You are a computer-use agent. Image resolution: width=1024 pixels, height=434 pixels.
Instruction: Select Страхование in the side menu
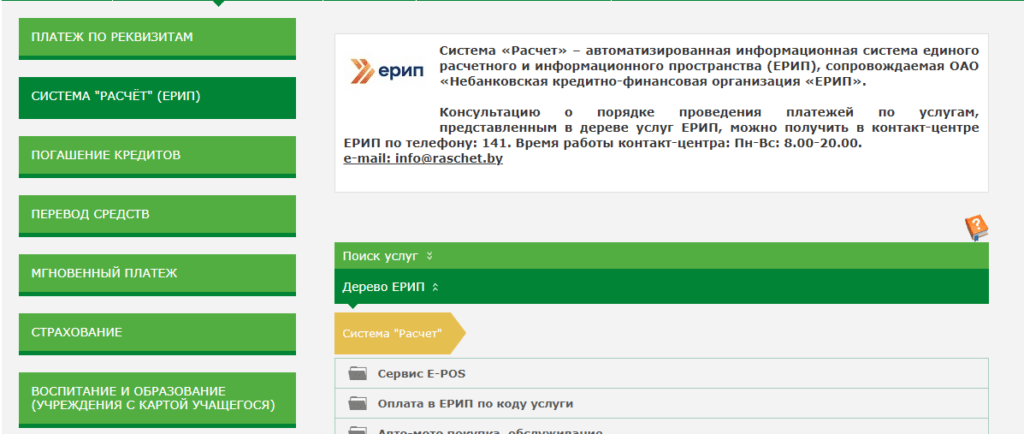pyautogui.click(x=157, y=332)
